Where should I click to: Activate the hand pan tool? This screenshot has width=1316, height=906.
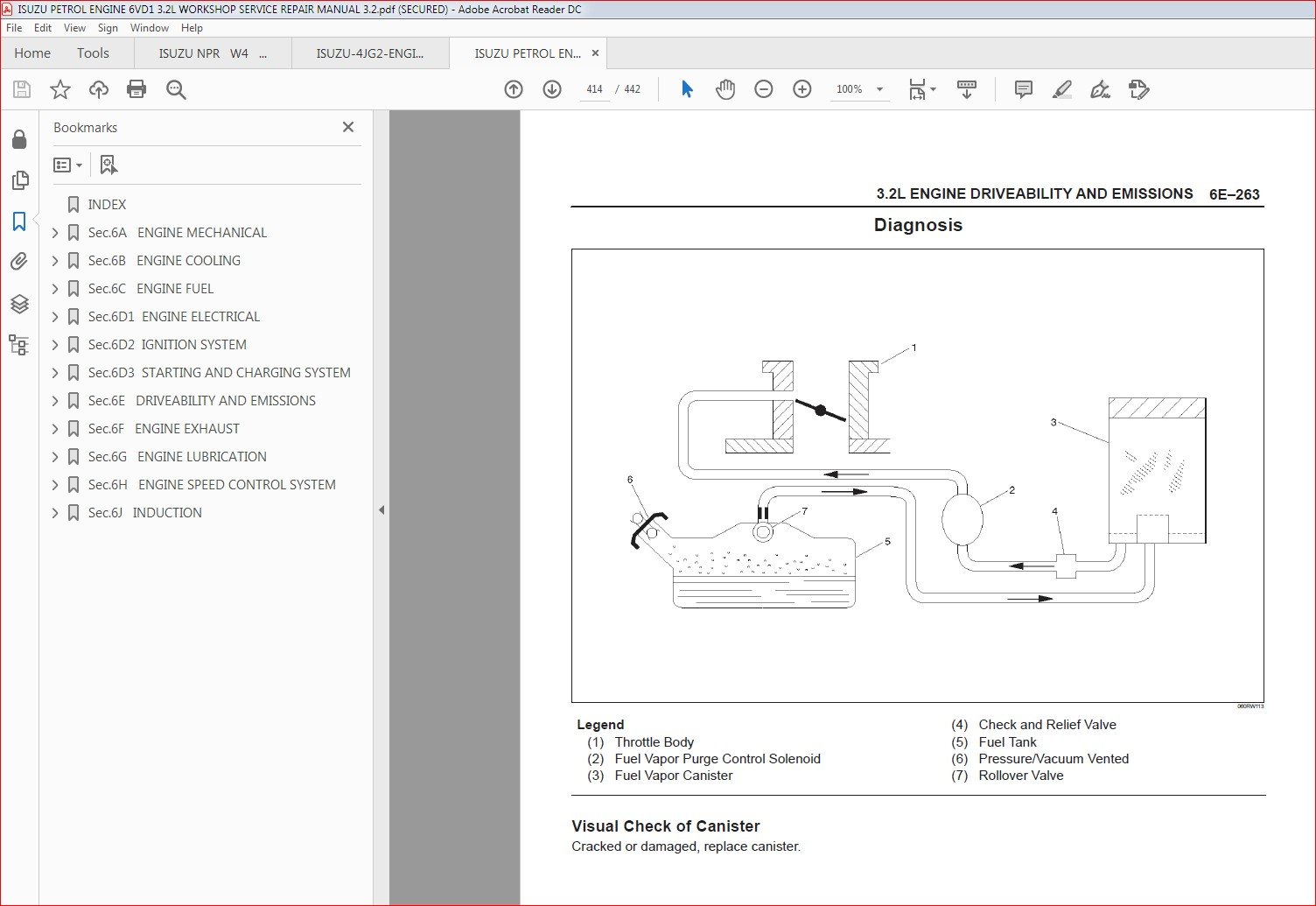tap(725, 89)
